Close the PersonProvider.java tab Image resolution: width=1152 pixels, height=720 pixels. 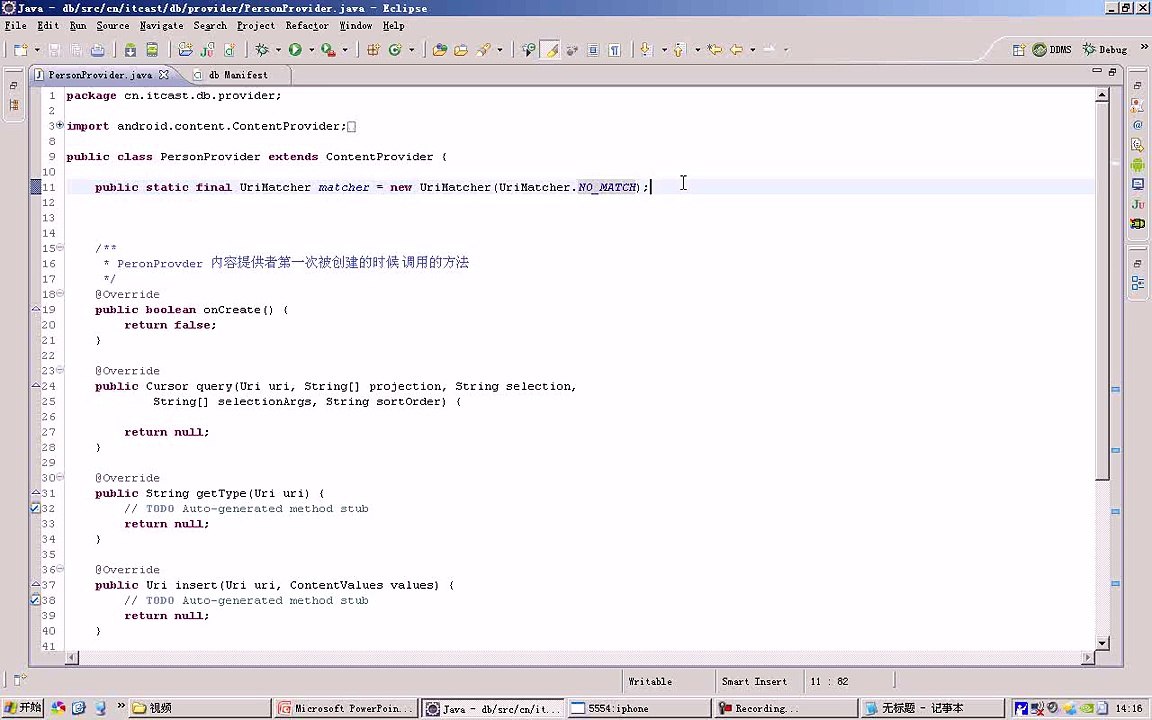[164, 74]
